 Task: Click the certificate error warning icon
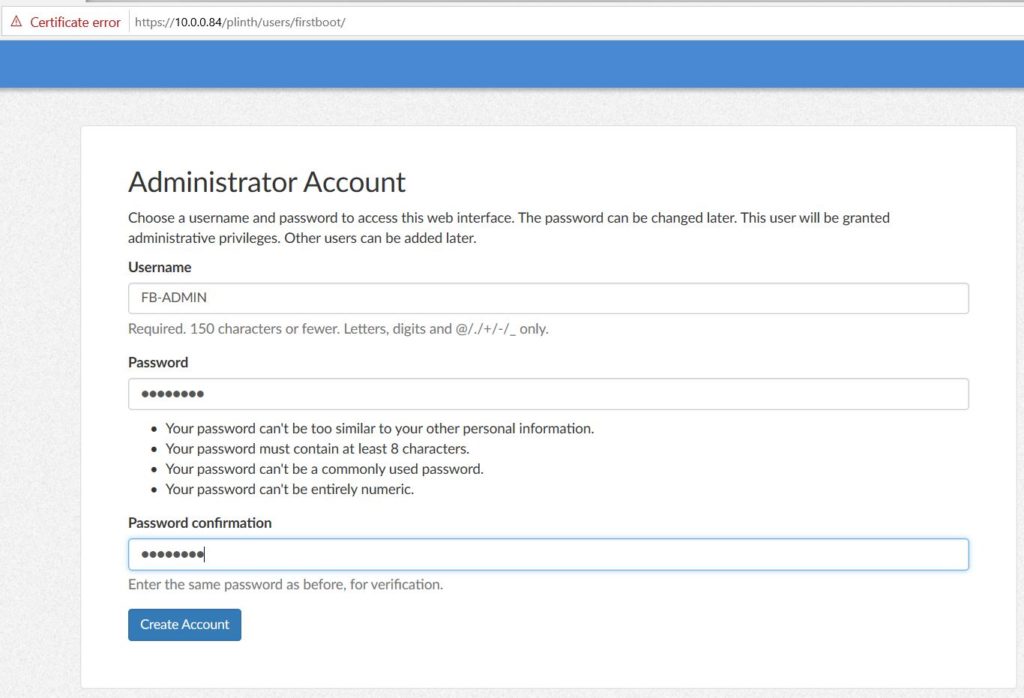16,22
